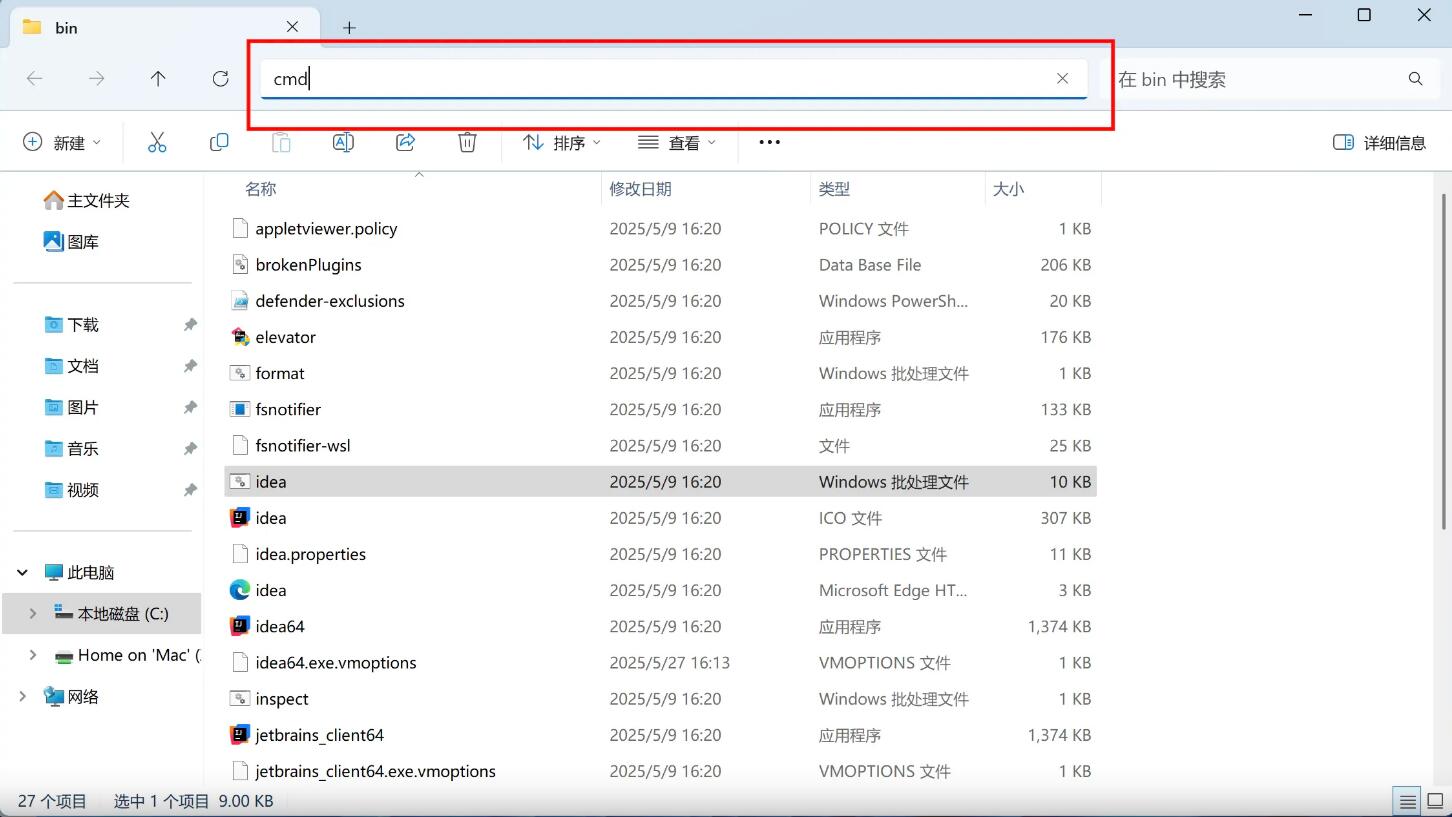Refresh the bin folder view
The height and width of the screenshot is (817, 1452).
click(221, 79)
